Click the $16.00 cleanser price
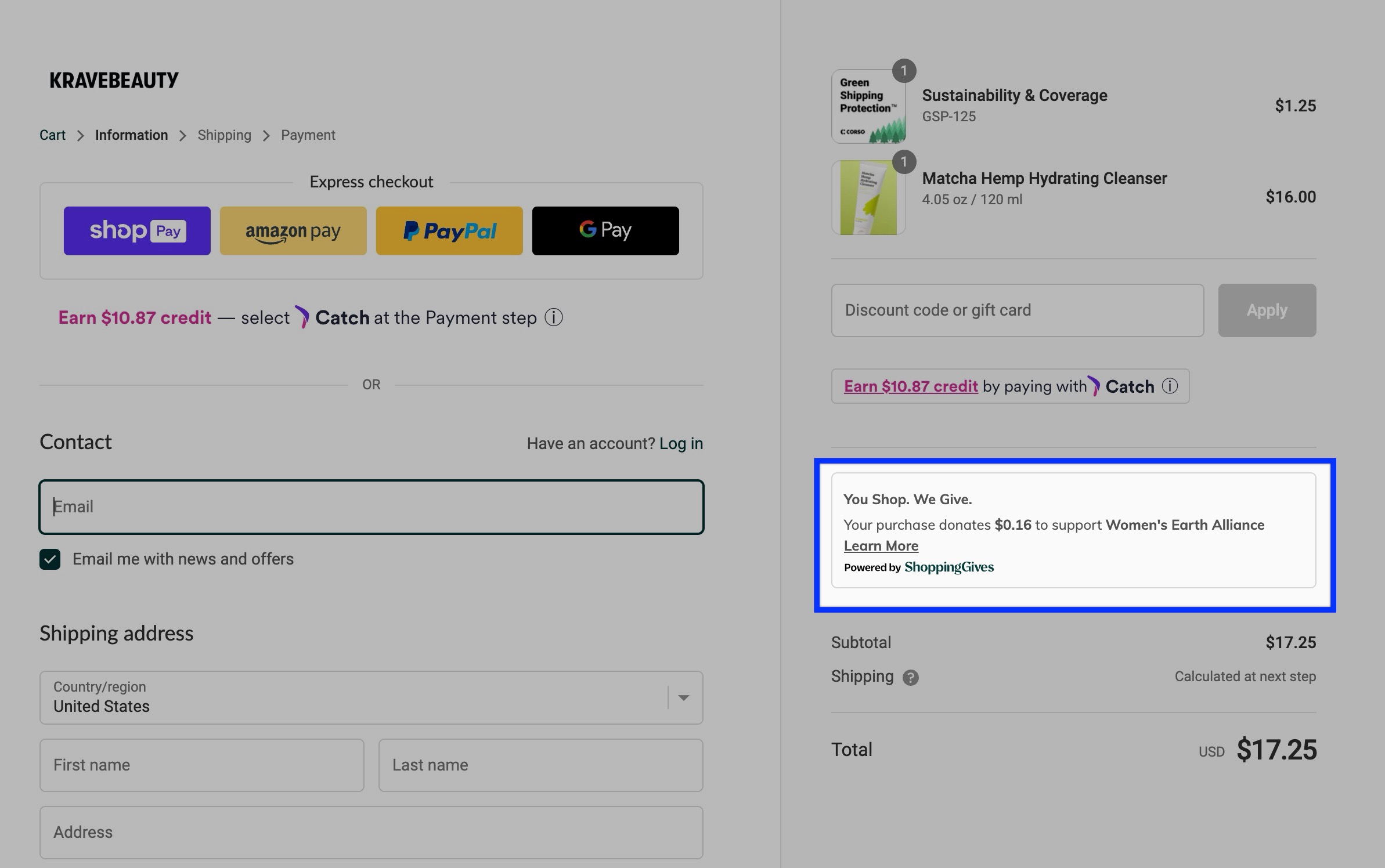Screen dimensions: 1385x868 coord(1291,197)
